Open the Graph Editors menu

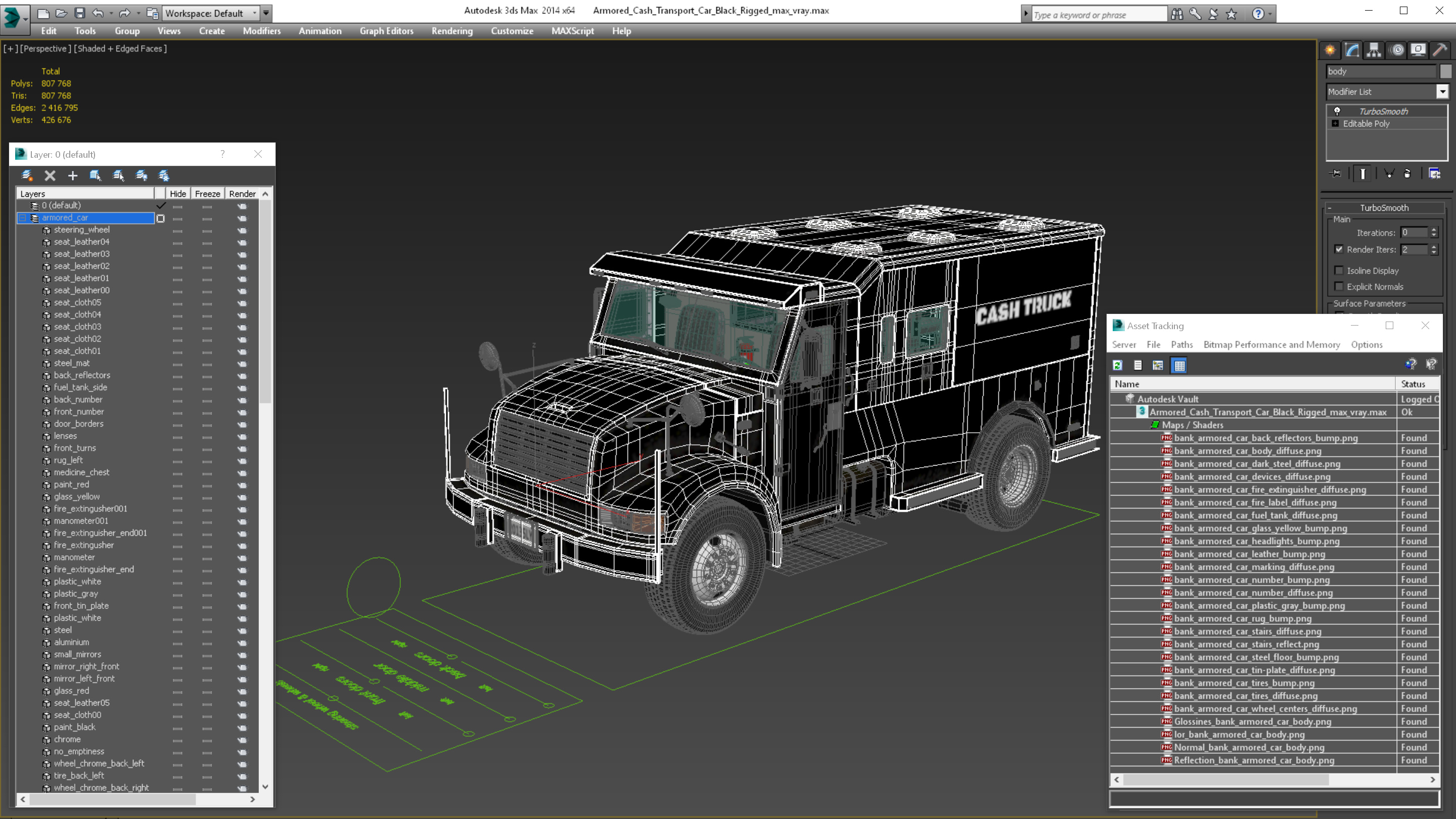[387, 31]
